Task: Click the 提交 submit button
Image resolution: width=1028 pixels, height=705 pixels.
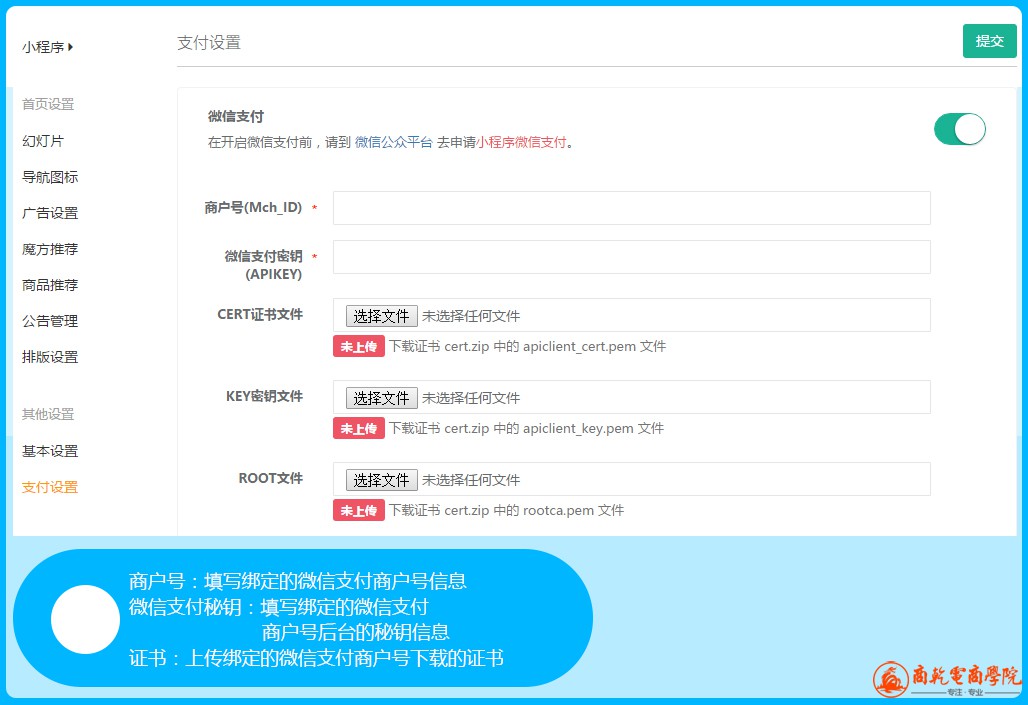Action: point(989,41)
